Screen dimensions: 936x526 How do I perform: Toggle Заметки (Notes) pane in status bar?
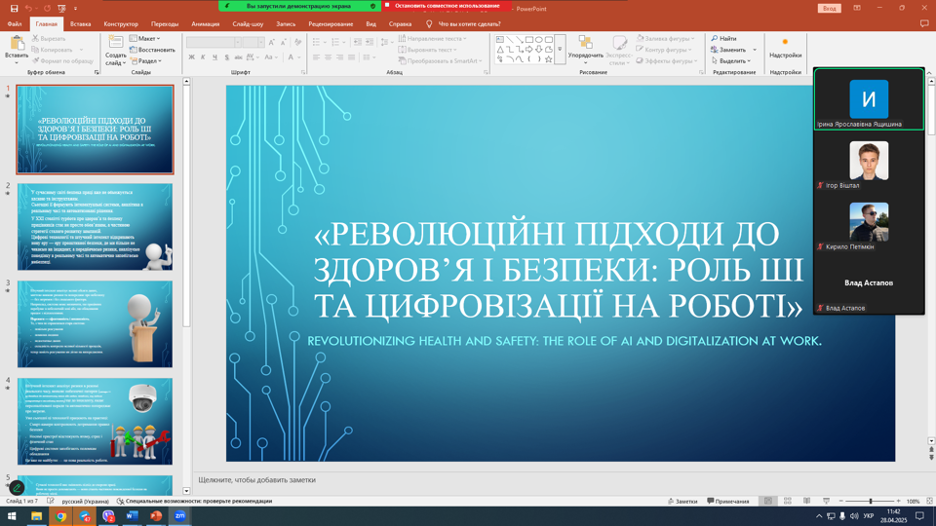click(682, 501)
